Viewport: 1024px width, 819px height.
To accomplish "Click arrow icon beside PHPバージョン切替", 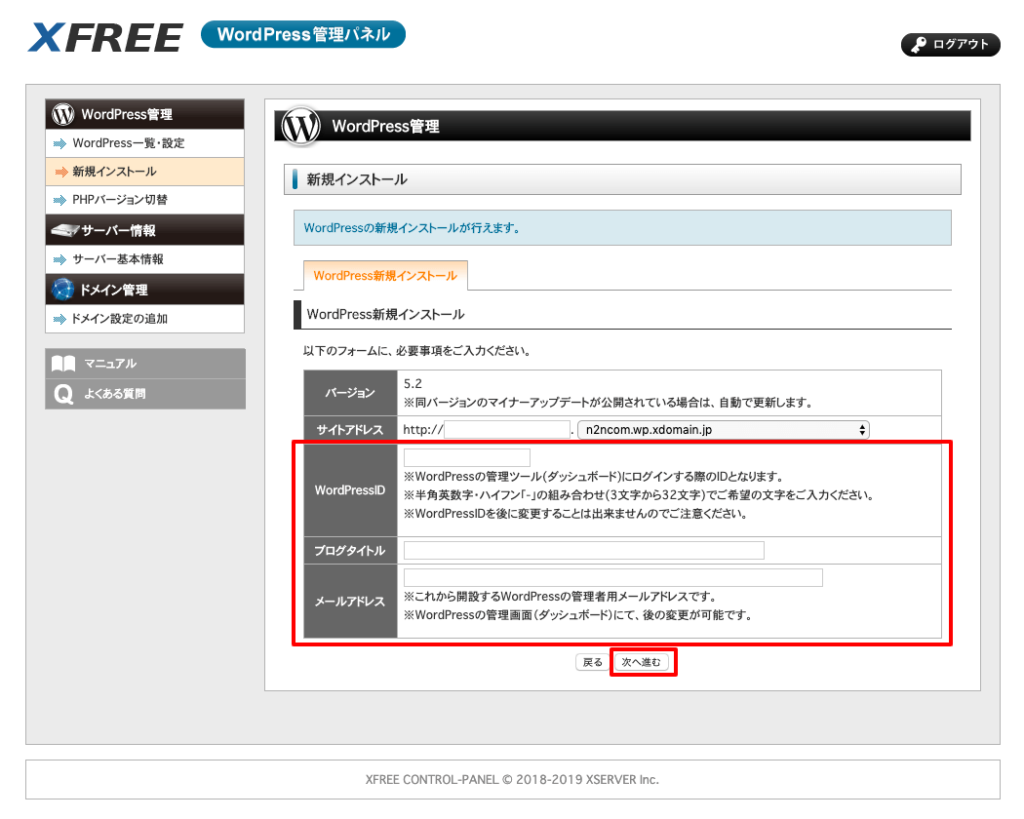I will pos(60,200).
